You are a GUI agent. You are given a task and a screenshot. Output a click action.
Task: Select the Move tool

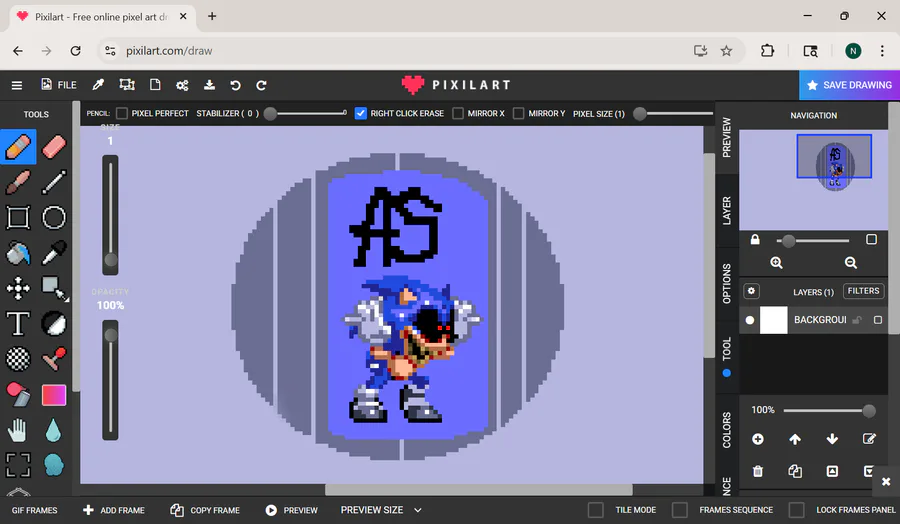pyautogui.click(x=18, y=288)
